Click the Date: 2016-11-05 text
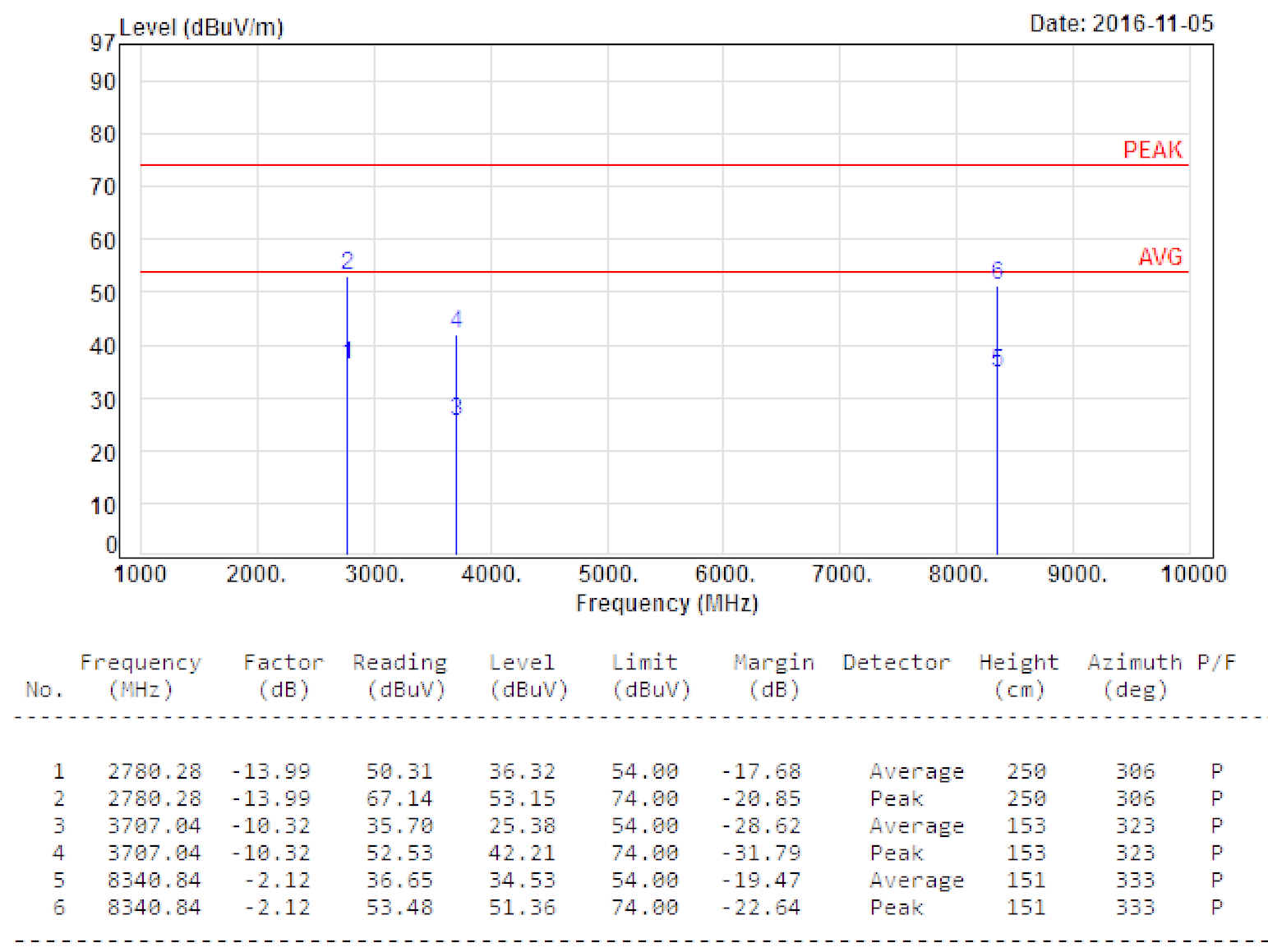 (1122, 24)
